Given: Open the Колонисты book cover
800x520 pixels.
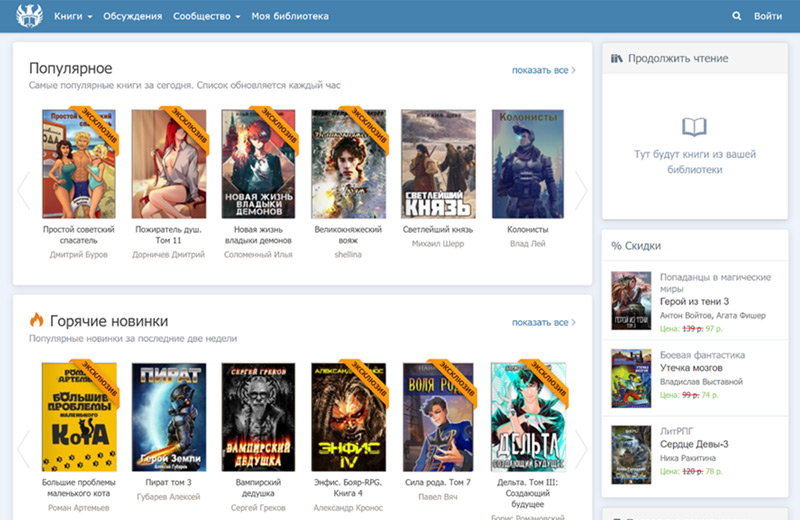Looking at the screenshot, I should click(528, 164).
